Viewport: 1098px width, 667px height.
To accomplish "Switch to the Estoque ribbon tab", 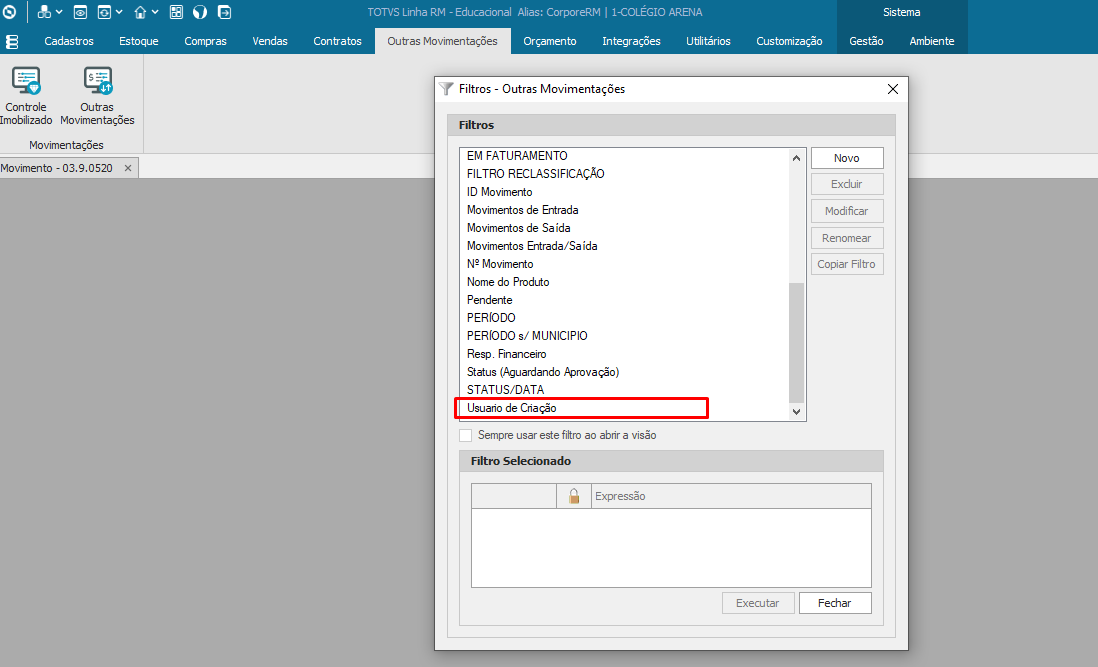I will click(138, 41).
